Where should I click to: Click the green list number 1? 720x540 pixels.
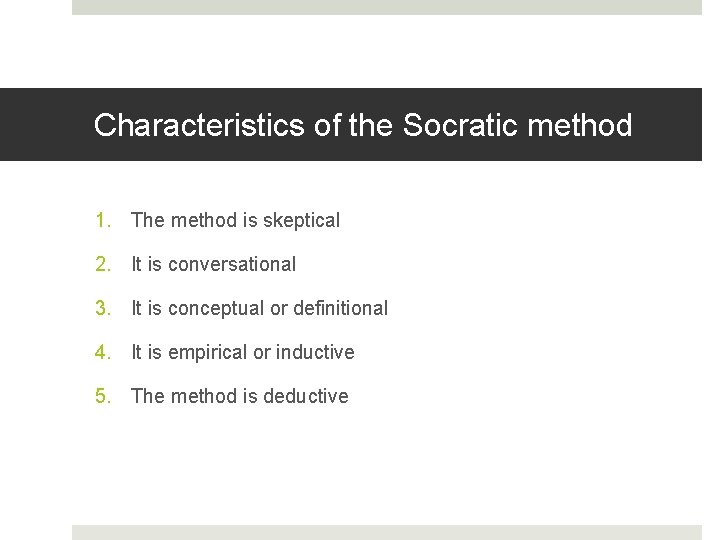click(101, 220)
